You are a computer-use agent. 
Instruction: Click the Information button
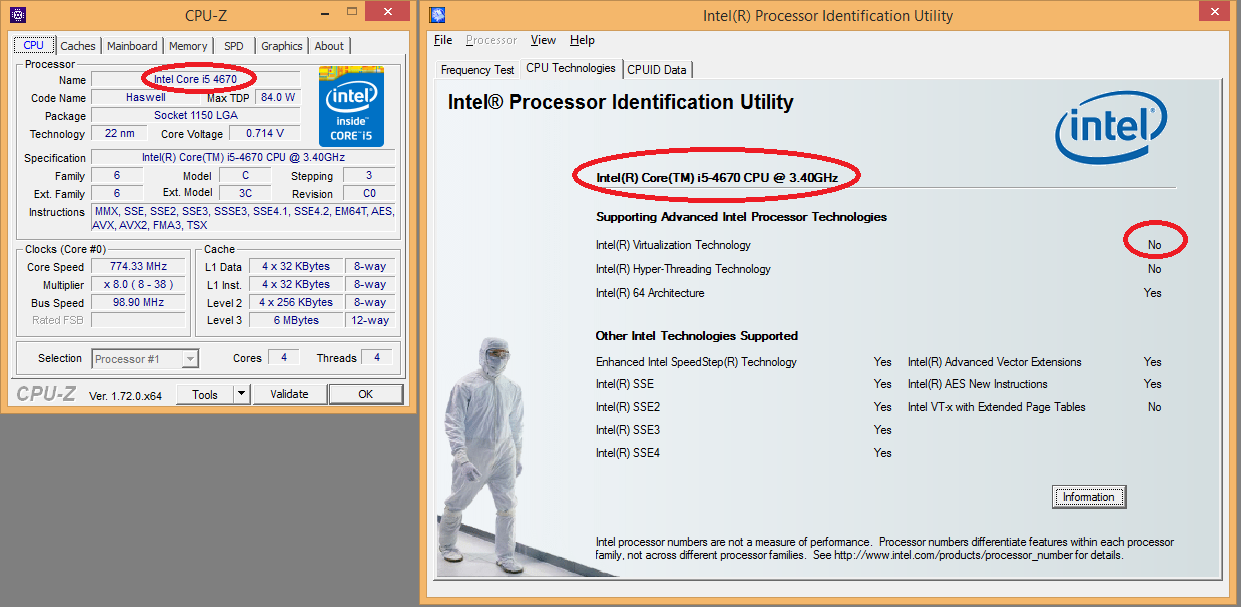1088,497
